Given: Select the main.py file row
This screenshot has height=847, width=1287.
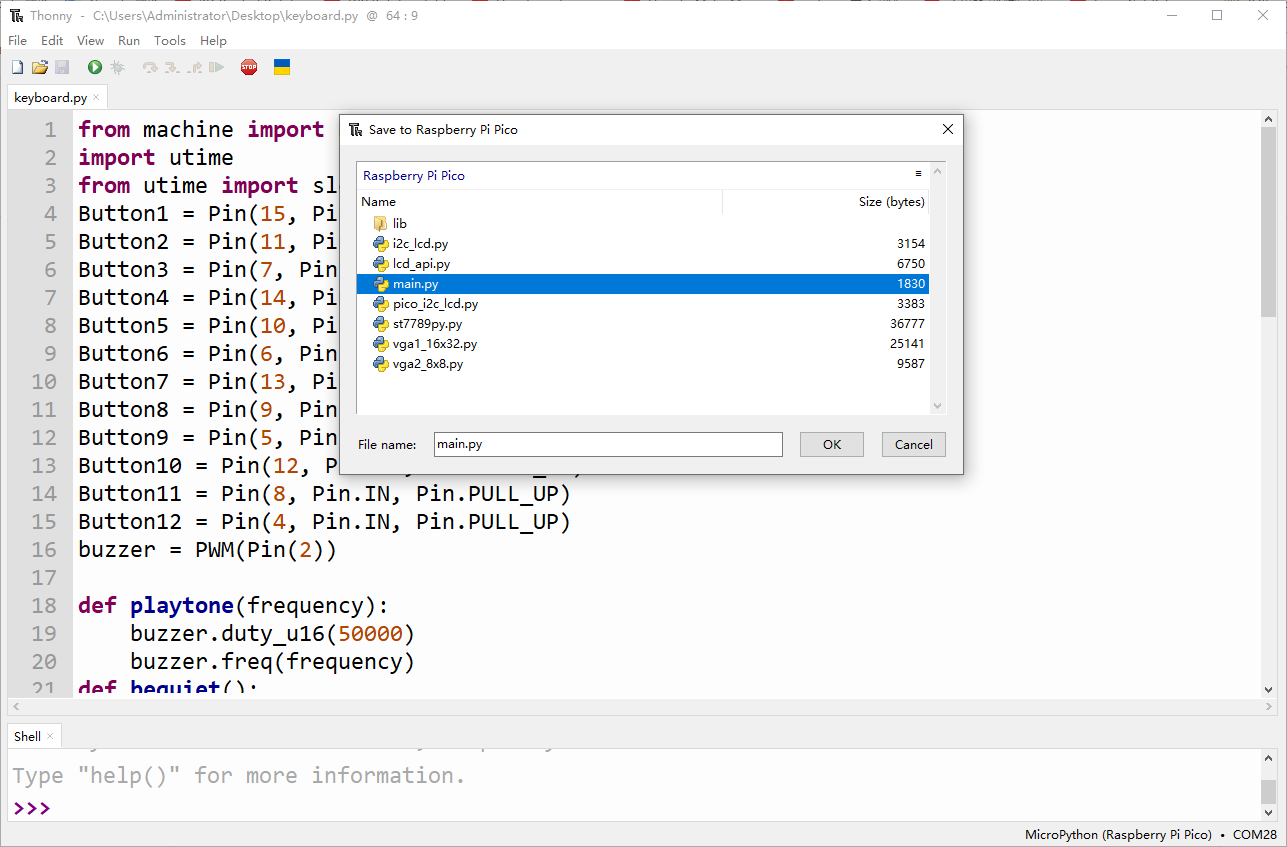Looking at the screenshot, I should tap(643, 283).
